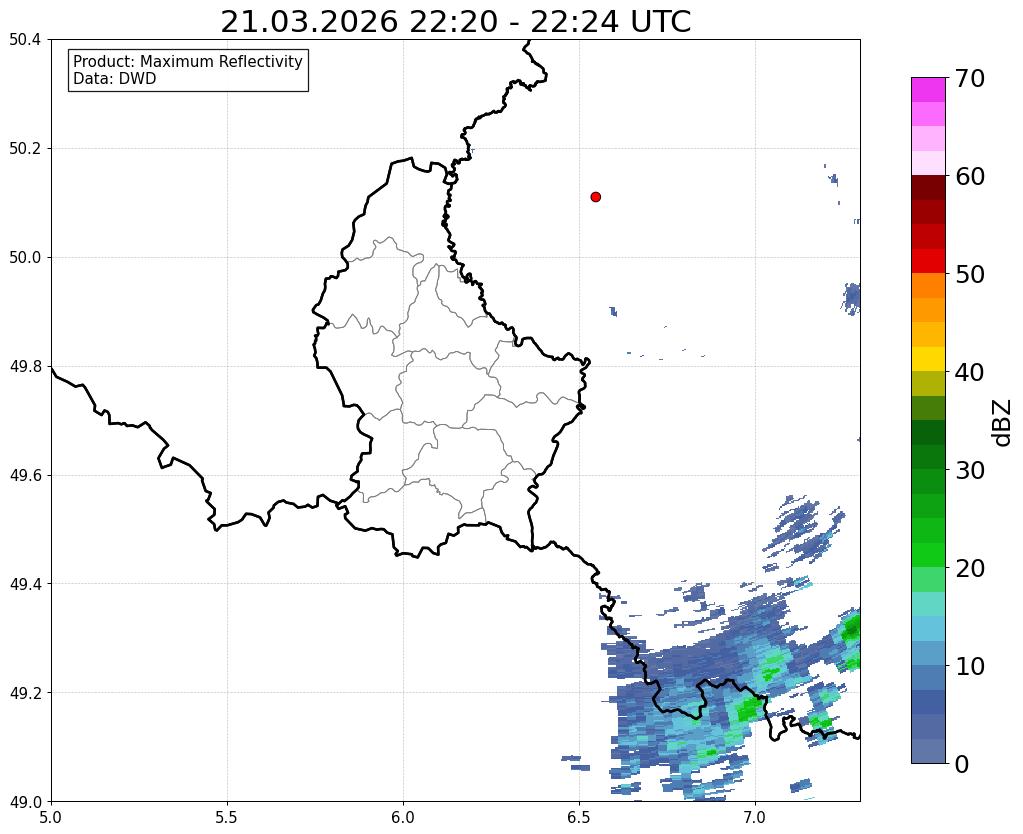
Task: Click the latitude axis label '50.0'
Action: click(25, 258)
